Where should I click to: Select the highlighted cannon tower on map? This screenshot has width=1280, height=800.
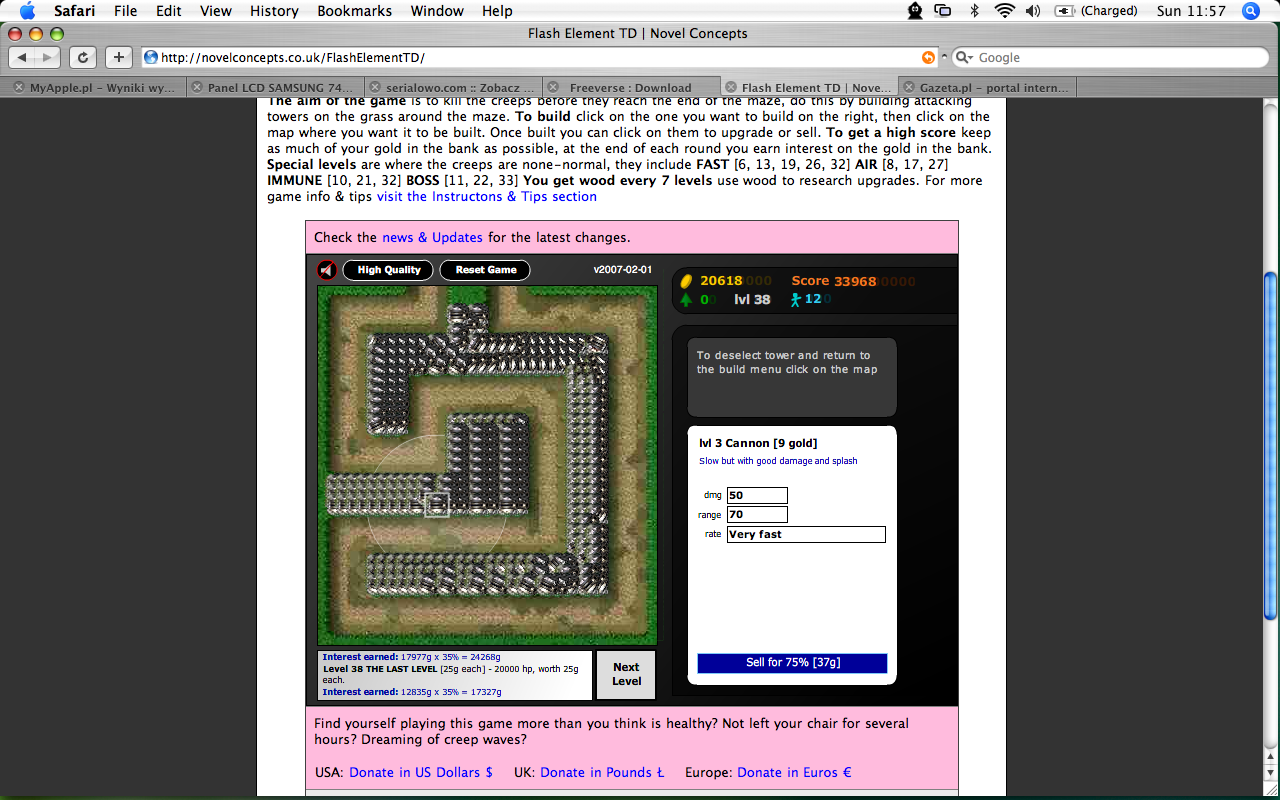tap(437, 505)
